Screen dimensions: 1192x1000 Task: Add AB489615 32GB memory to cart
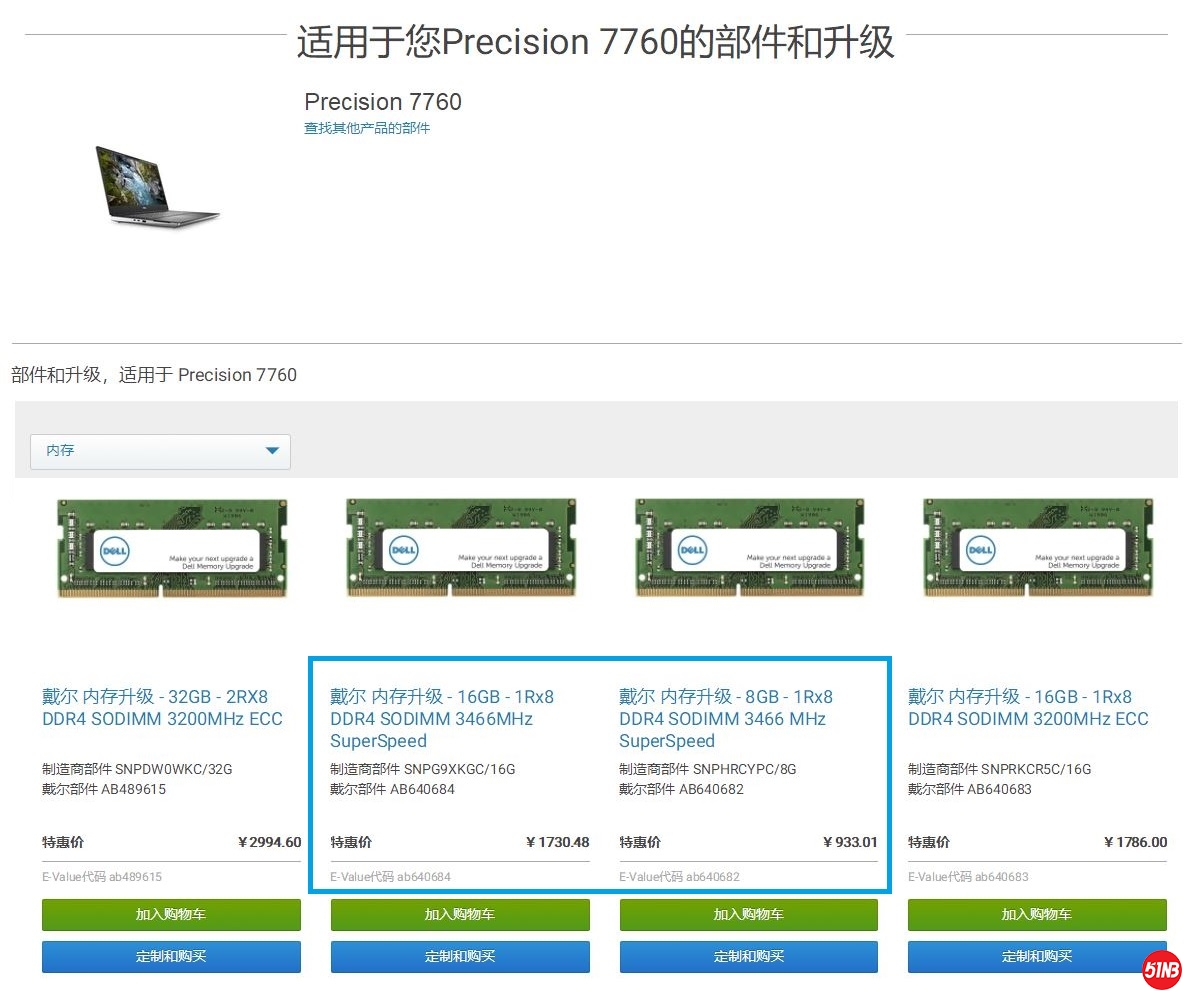[x=171, y=914]
